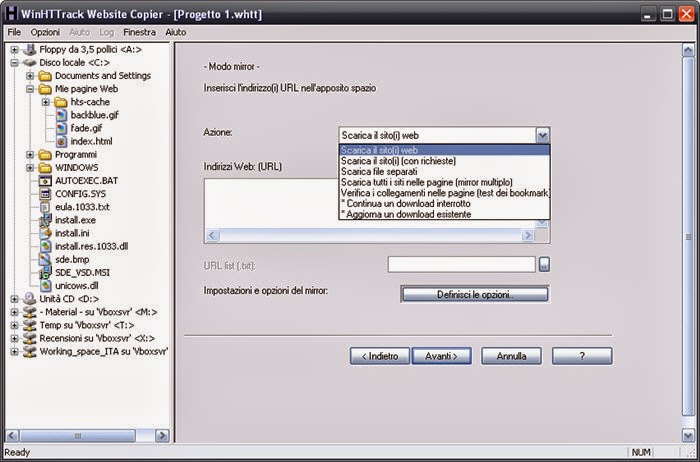Image resolution: width=700 pixels, height=462 pixels.
Task: Click the CONFIG.SYS file icon
Action: pyautogui.click(x=45, y=194)
